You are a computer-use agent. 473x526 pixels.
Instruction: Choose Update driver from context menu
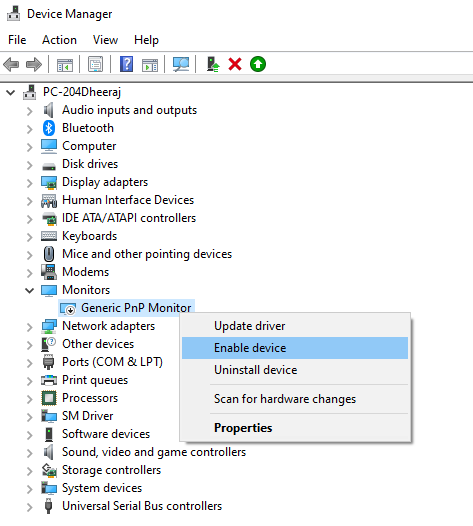click(295, 326)
